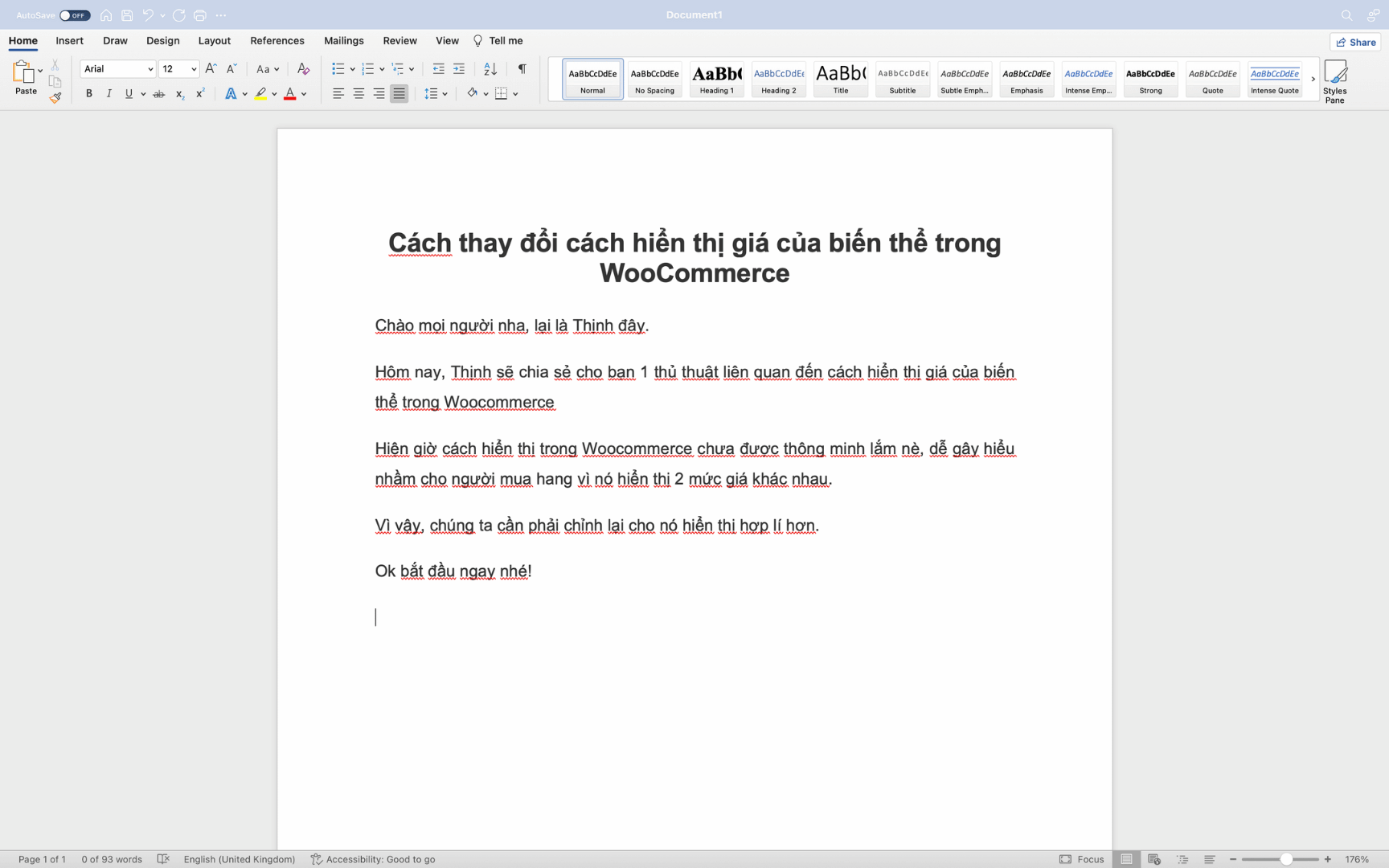The width and height of the screenshot is (1389, 868).
Task: Apply the Title style
Action: click(x=841, y=79)
